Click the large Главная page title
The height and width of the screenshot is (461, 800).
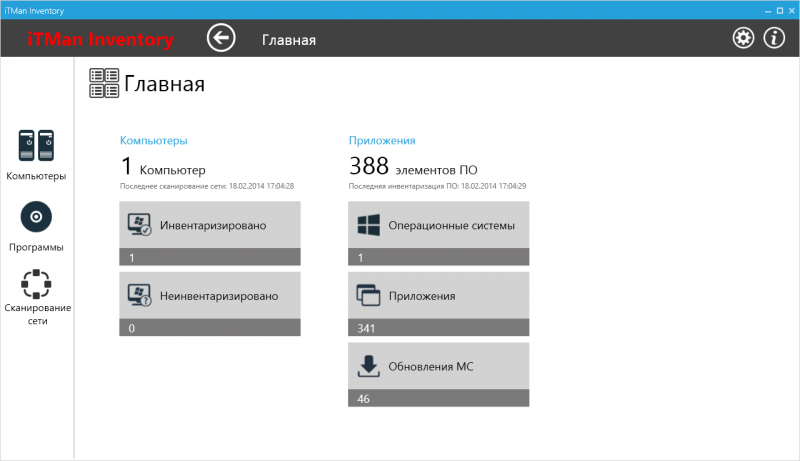pyautogui.click(x=164, y=84)
